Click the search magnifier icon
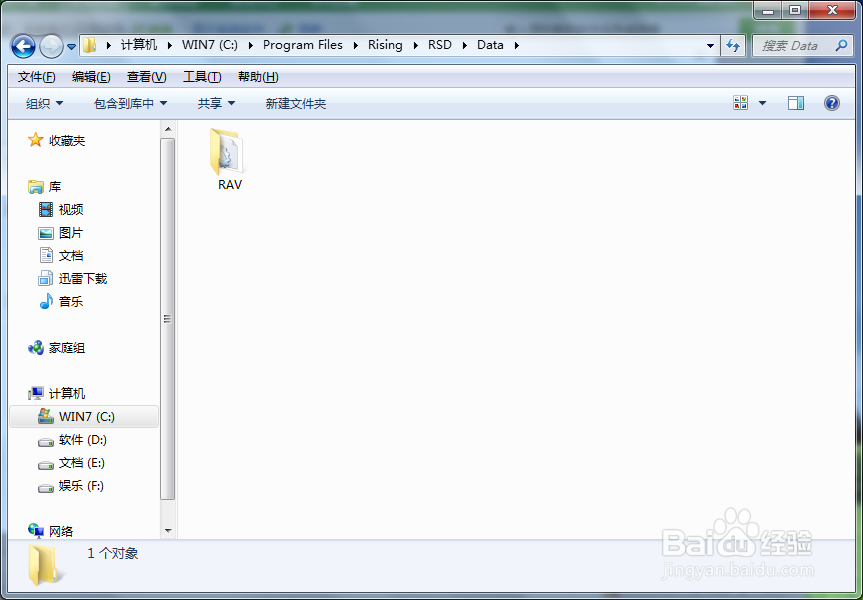This screenshot has height=600, width=863. coord(841,46)
